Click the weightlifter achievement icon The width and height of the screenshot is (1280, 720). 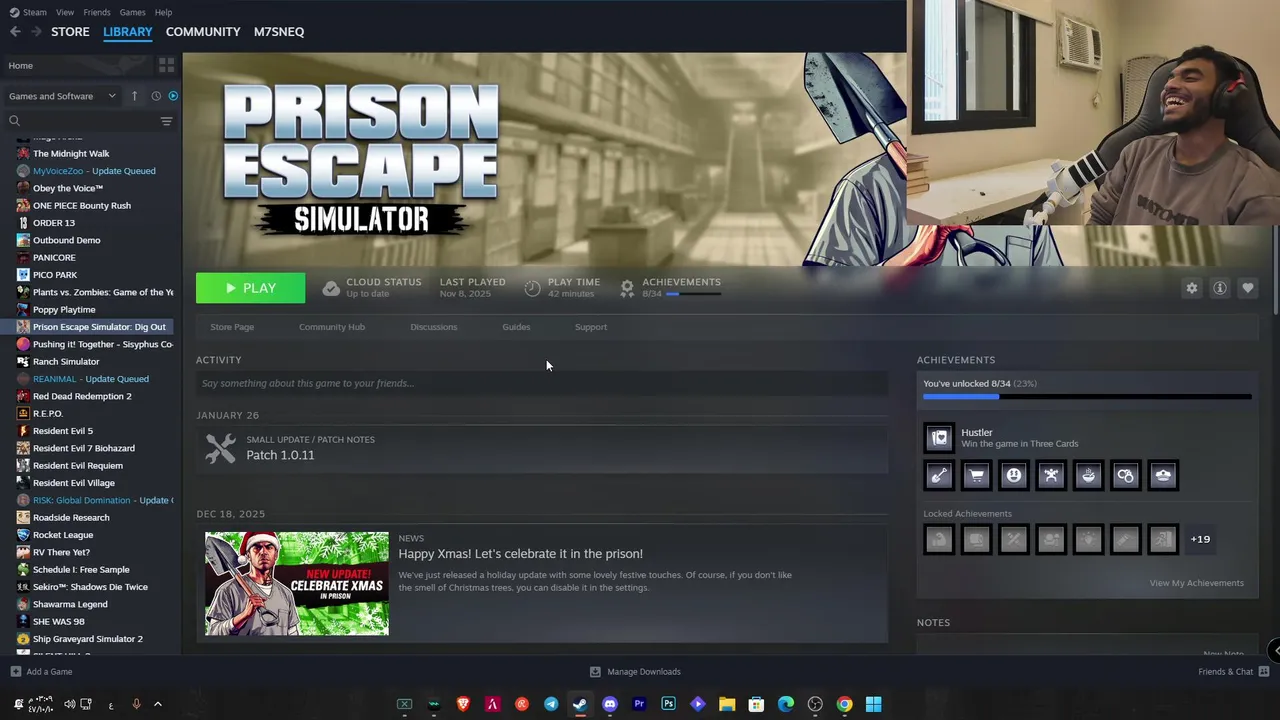pos(1051,476)
